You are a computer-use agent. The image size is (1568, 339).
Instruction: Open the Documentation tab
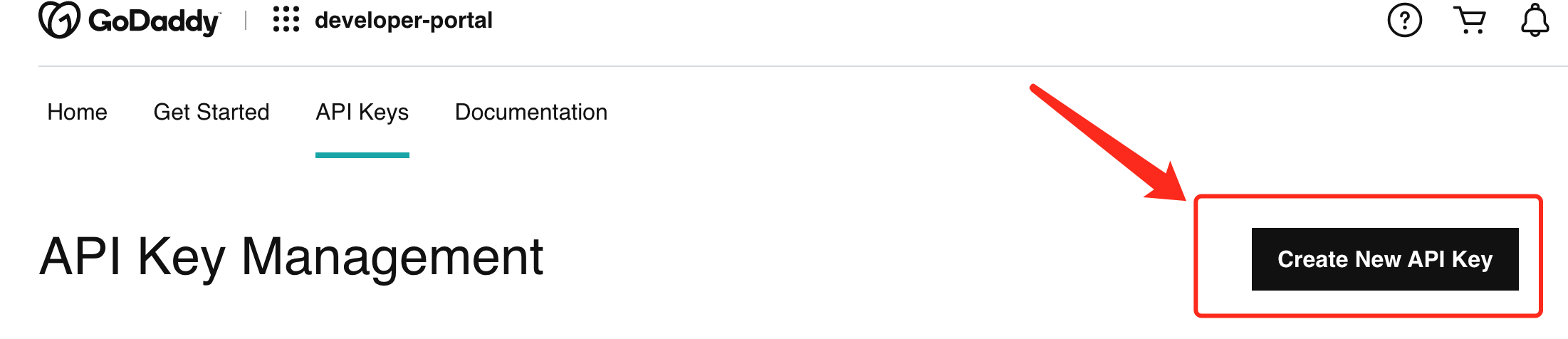coord(531,112)
